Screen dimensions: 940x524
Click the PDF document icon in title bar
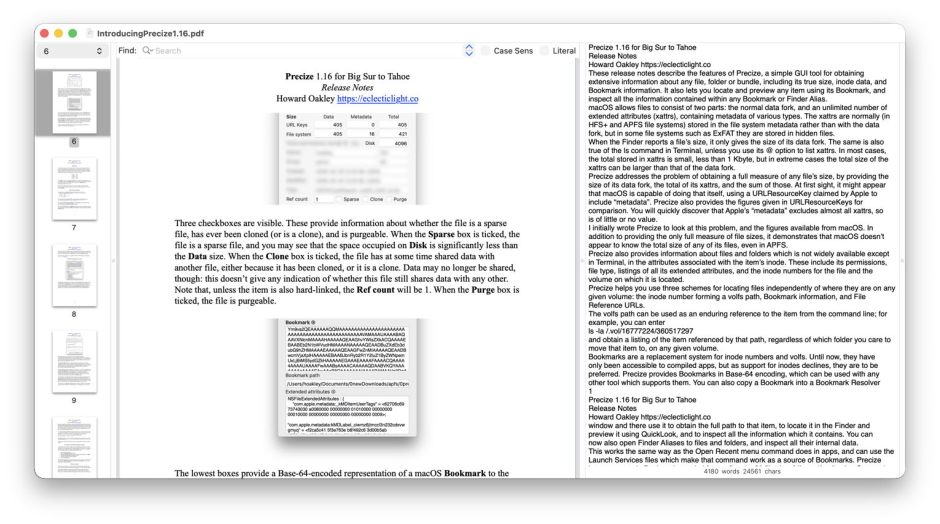pos(89,33)
